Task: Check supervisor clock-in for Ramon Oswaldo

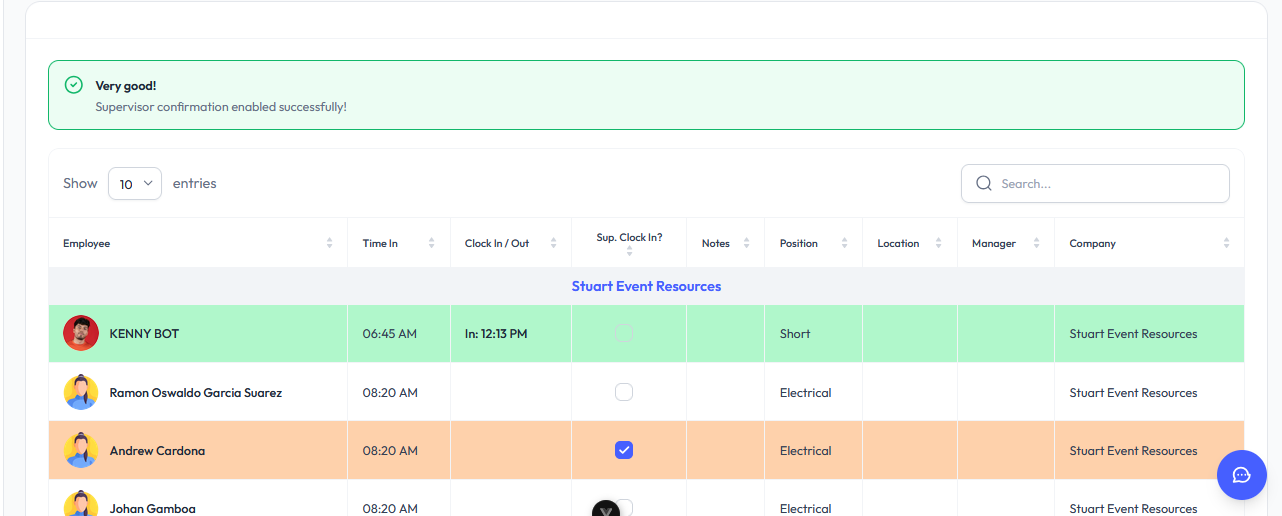Action: tap(624, 393)
